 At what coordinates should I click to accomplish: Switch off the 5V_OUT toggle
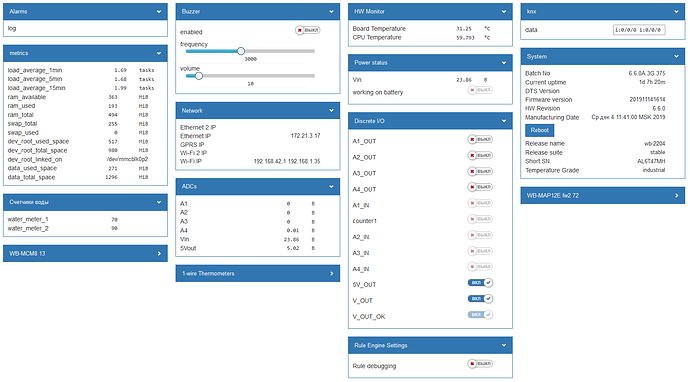point(480,283)
